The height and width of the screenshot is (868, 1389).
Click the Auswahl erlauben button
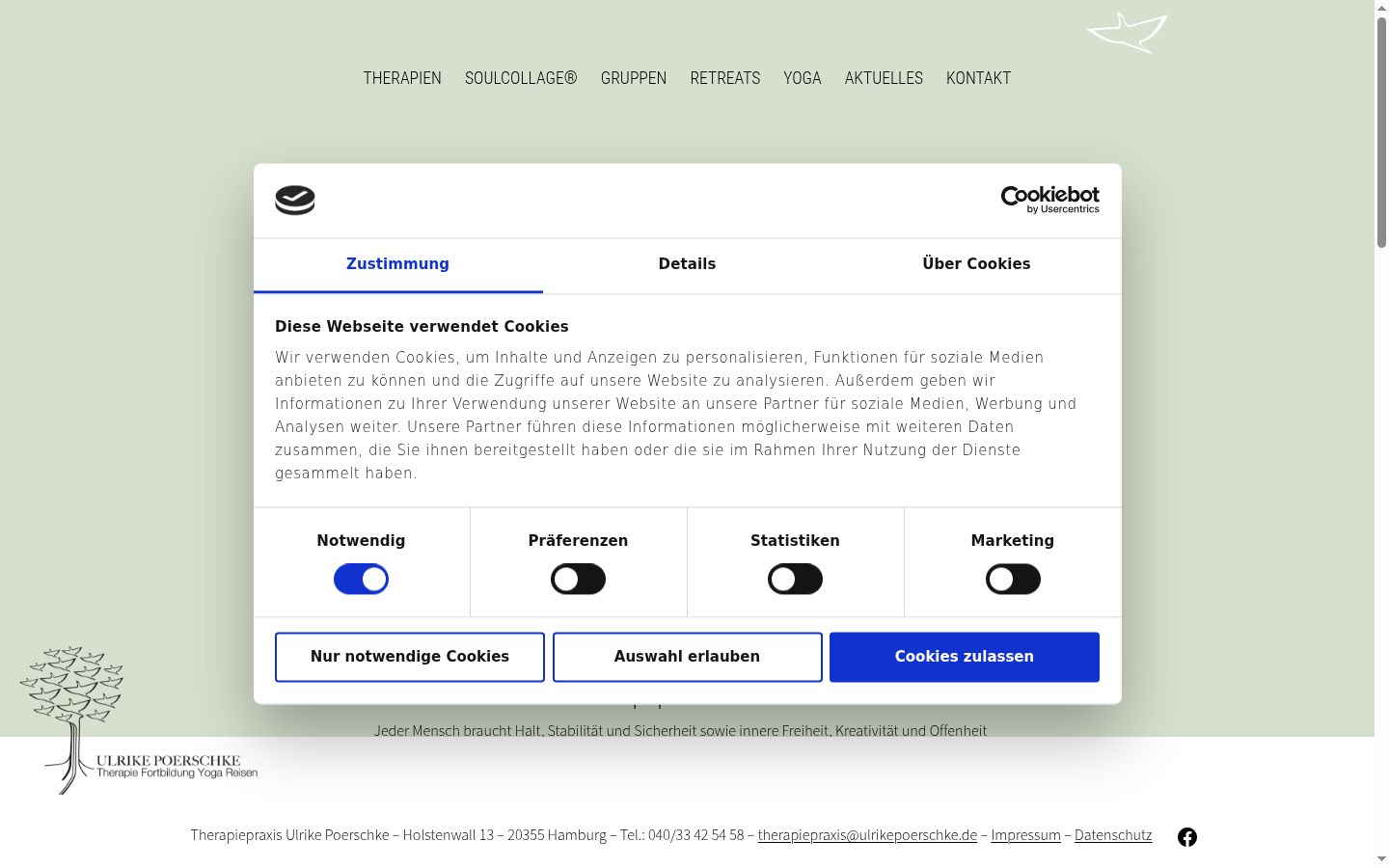687,657
